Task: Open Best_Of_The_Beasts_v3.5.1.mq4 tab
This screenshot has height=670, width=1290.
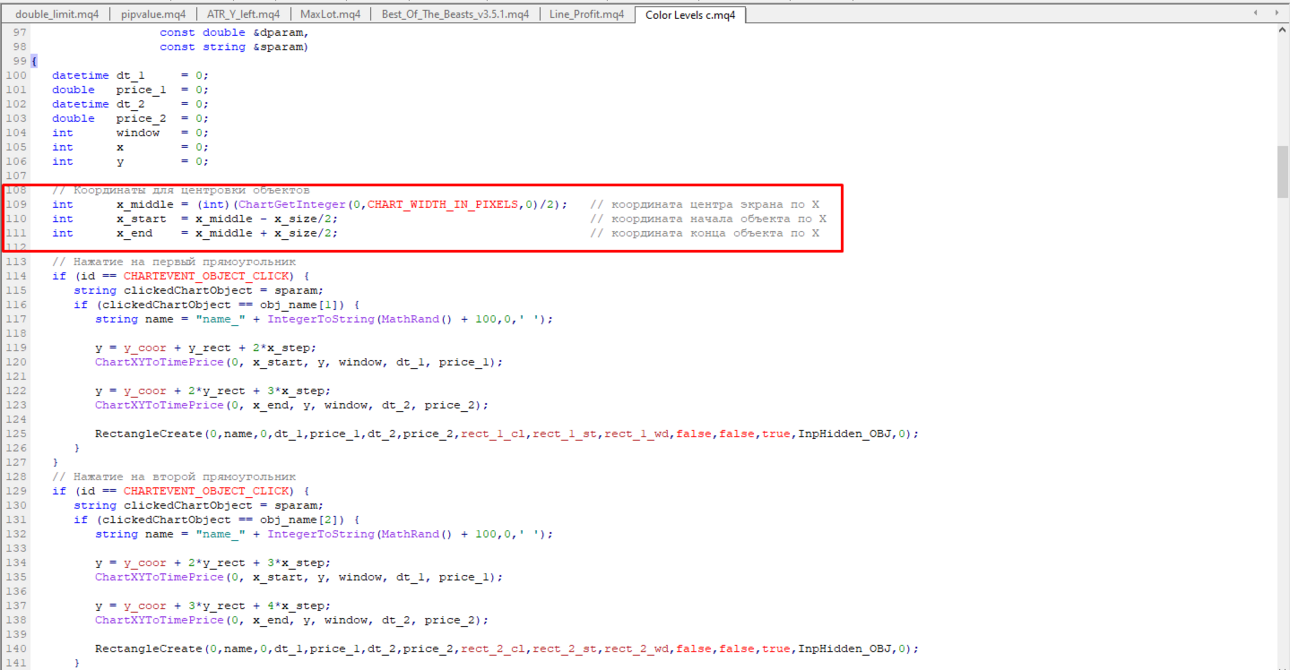Action: [x=455, y=14]
